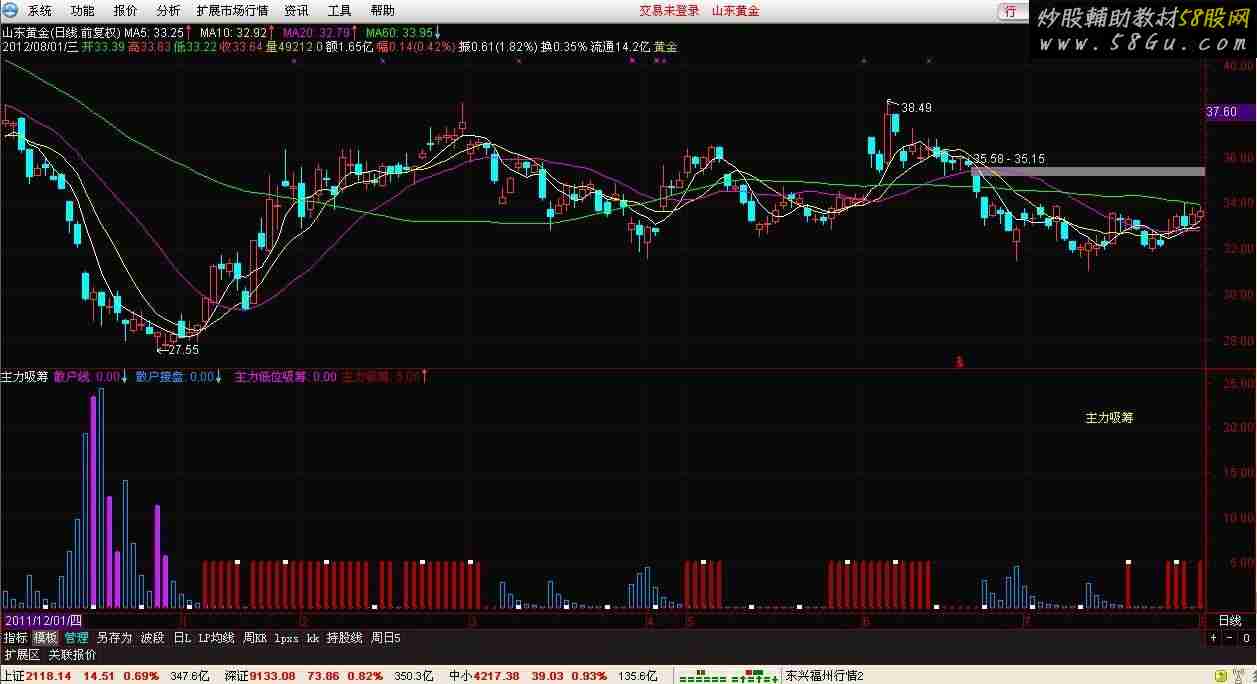Click the 行 button in title bar
The height and width of the screenshot is (684, 1257).
(1012, 11)
